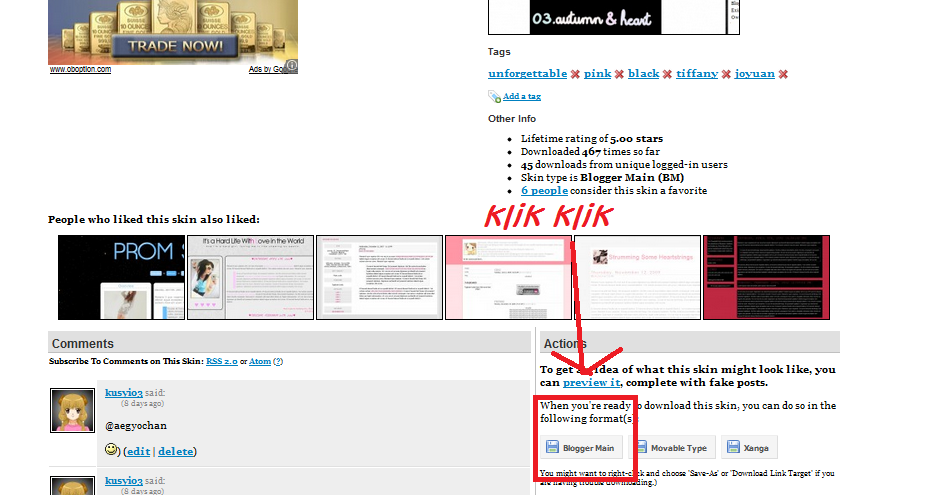This screenshot has width=942, height=495.
Task: Click the (?) feed help link
Action: tap(278, 361)
